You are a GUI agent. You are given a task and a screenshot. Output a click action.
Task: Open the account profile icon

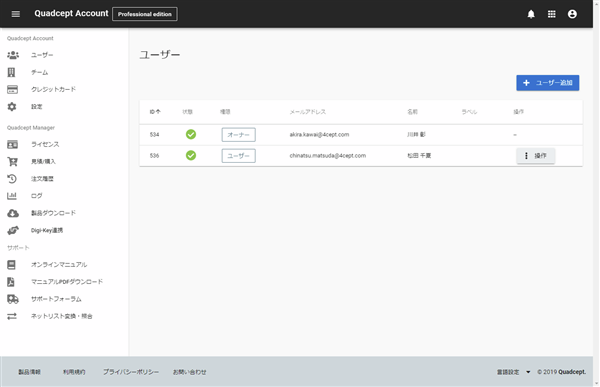[x=572, y=14]
